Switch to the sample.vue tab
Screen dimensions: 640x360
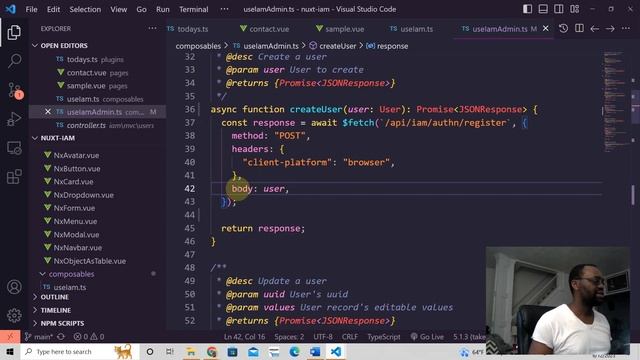(340, 29)
